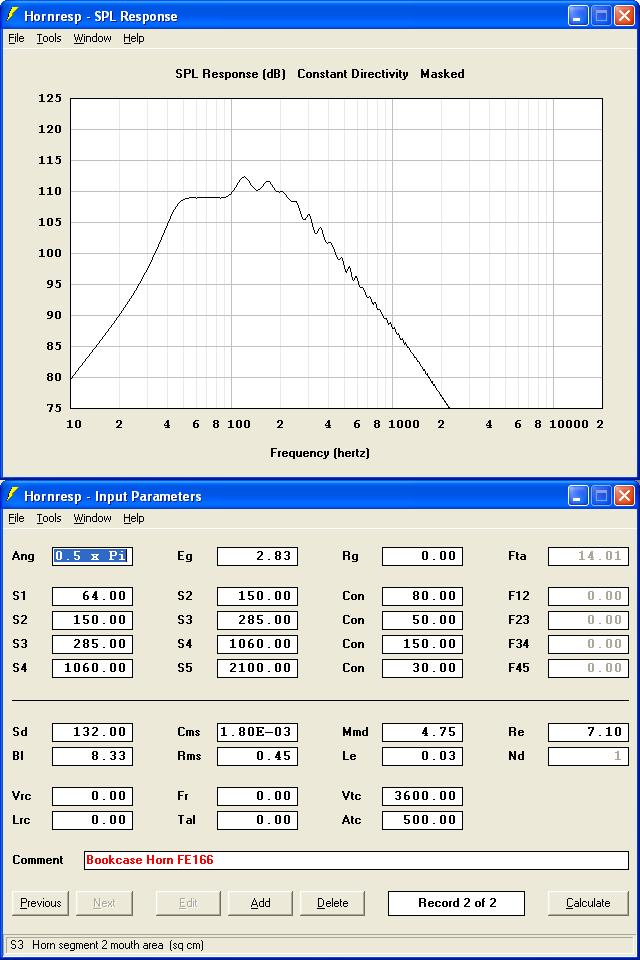Screen dimensions: 640x960
Task: Click the S1 field 64.00
Action: tap(92, 596)
